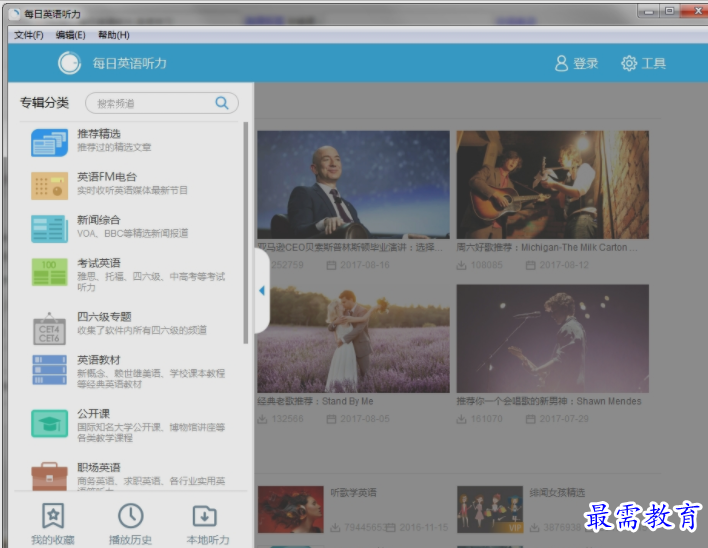Open the Stand By Me wedding thumbnail
This screenshot has width=708, height=548.
[354, 339]
